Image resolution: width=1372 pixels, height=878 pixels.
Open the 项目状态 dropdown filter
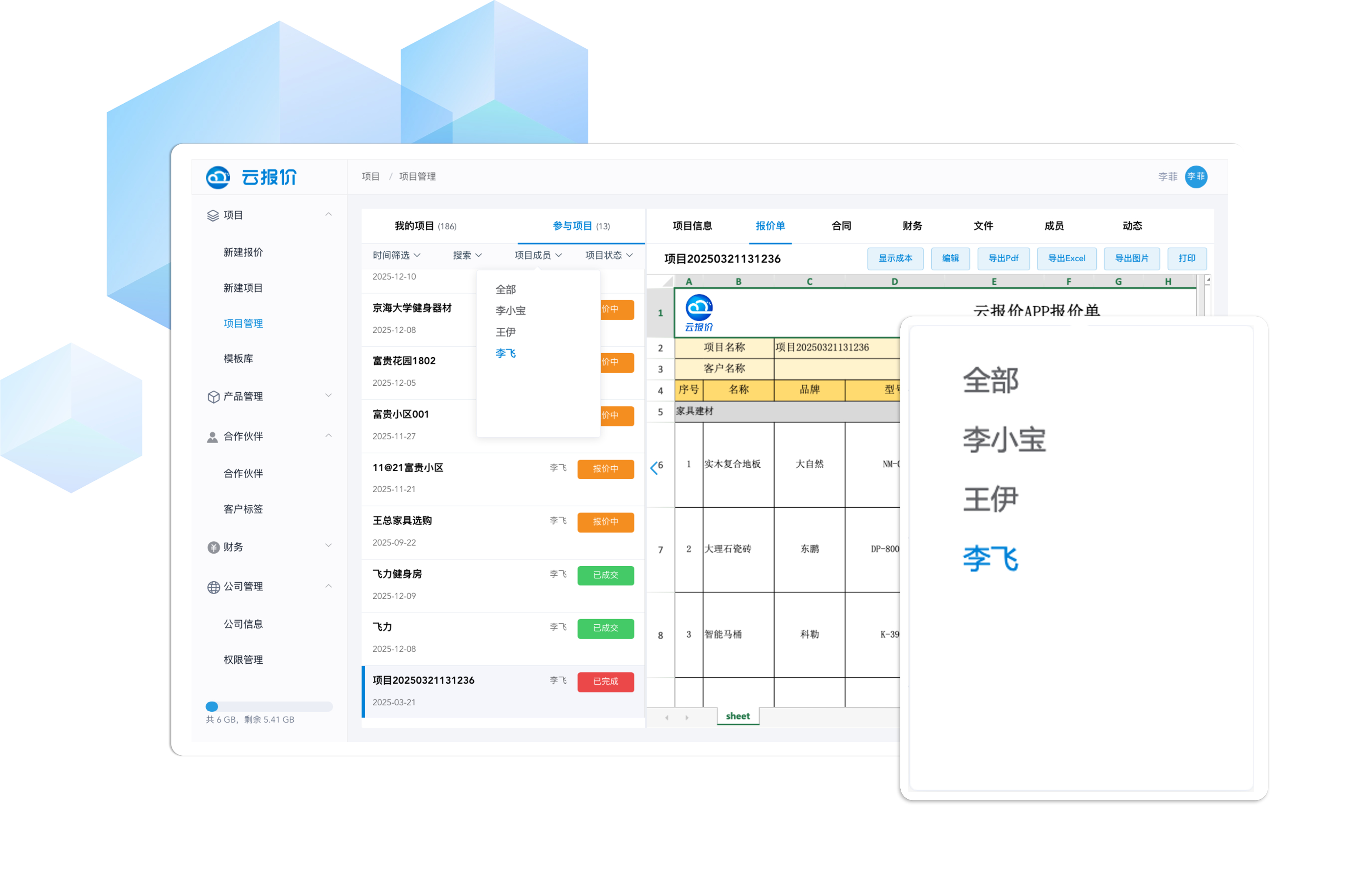608,255
